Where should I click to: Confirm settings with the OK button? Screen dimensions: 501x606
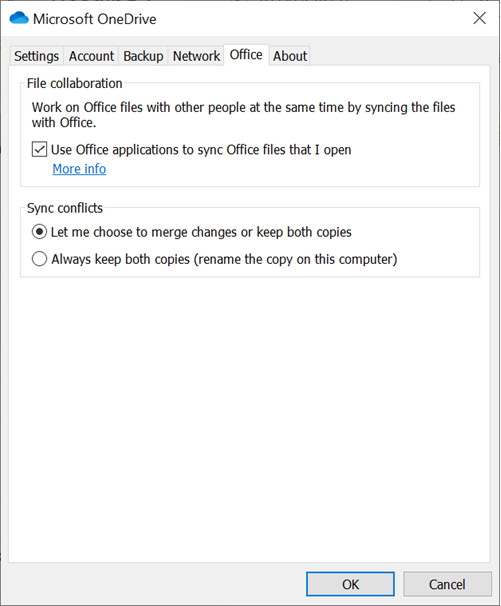350,584
